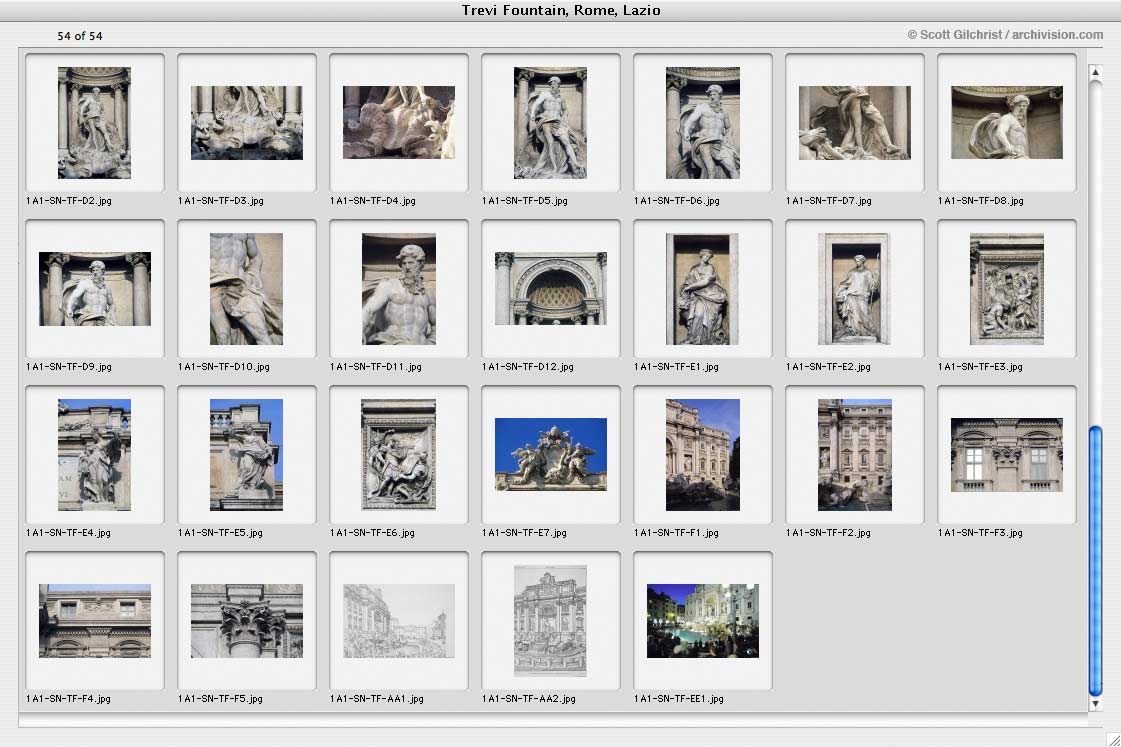Pick the niche arch image 1A1-SN-TF-D12.jpg
Viewport: 1121px width, 747px height.
coord(550,289)
